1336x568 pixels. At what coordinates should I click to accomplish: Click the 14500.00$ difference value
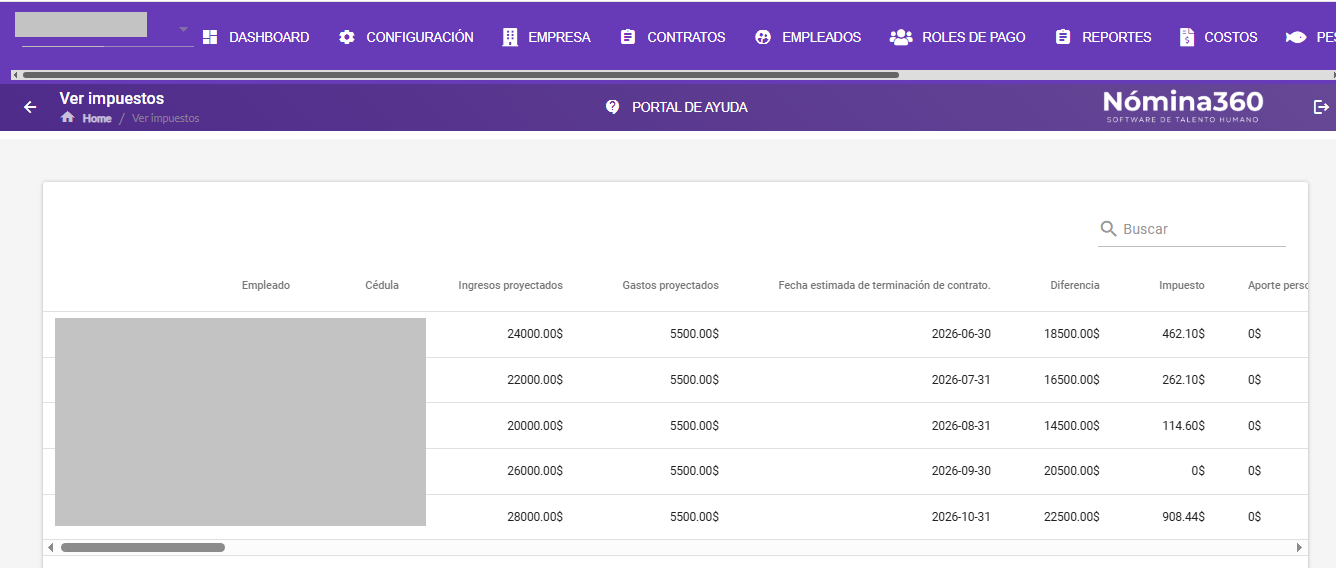(x=1072, y=425)
